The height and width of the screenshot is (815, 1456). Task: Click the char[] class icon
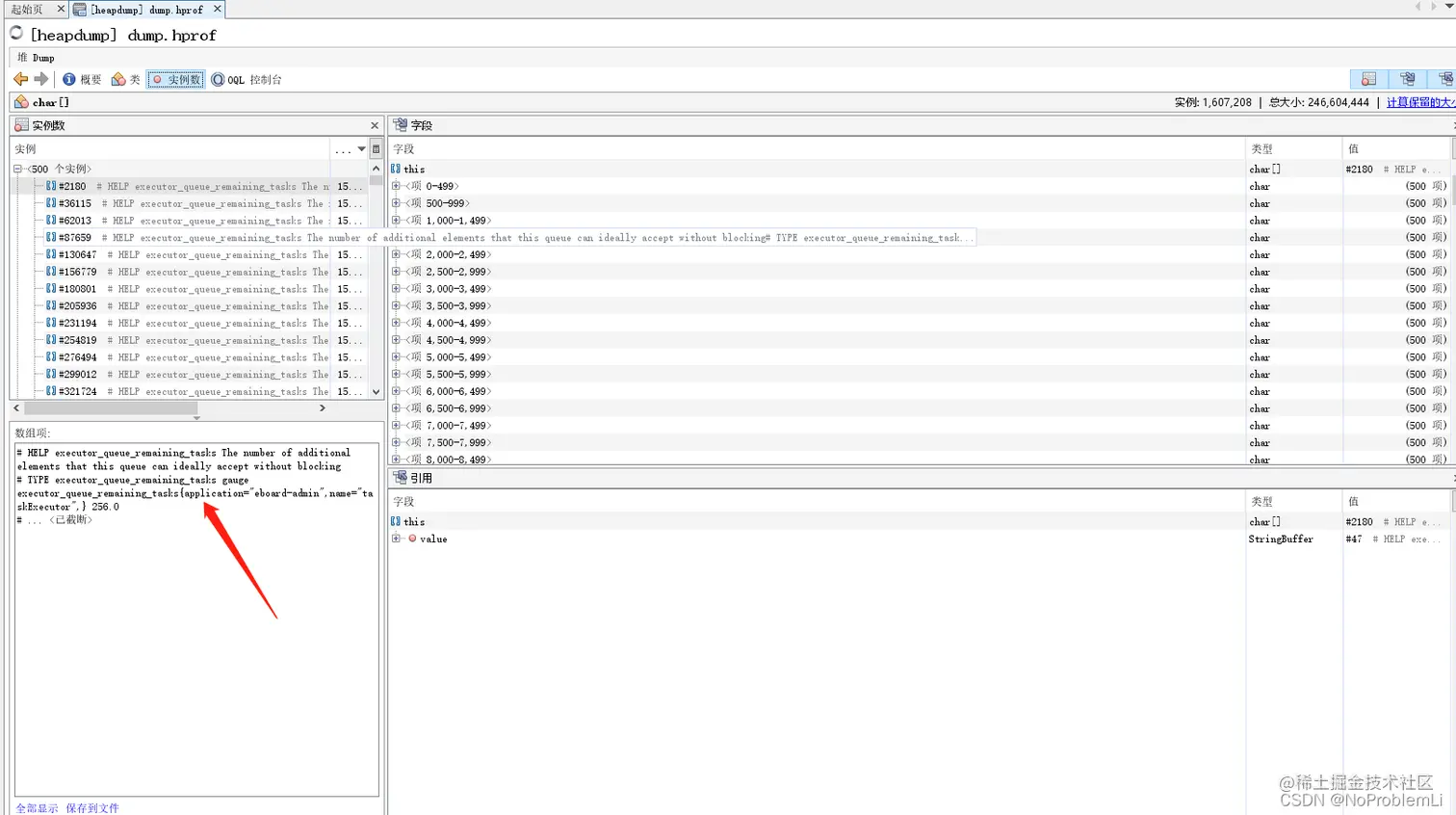[x=21, y=102]
